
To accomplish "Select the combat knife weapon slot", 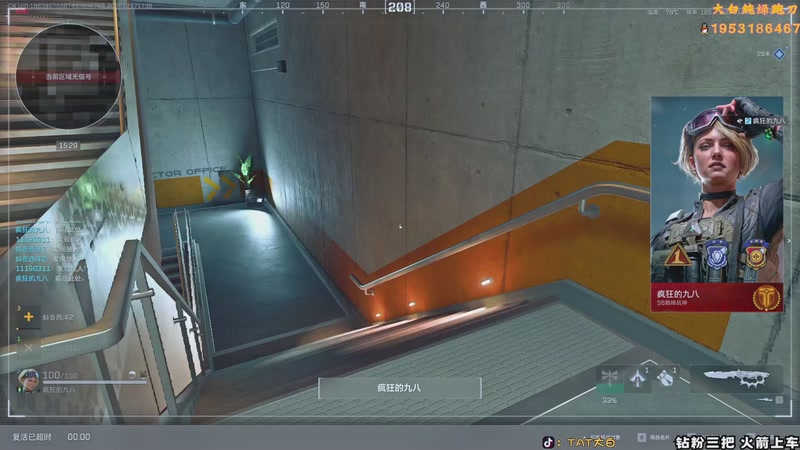I will click(736, 379).
